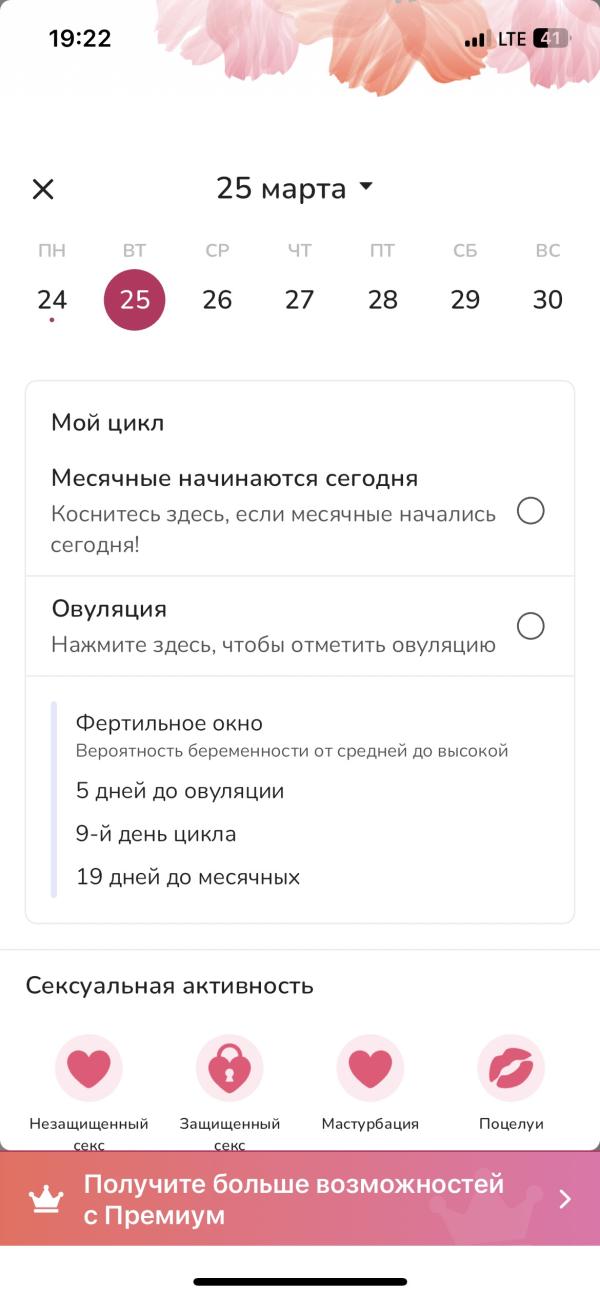Mark period starting today radio button
This screenshot has width=600, height=1297.
point(530,512)
